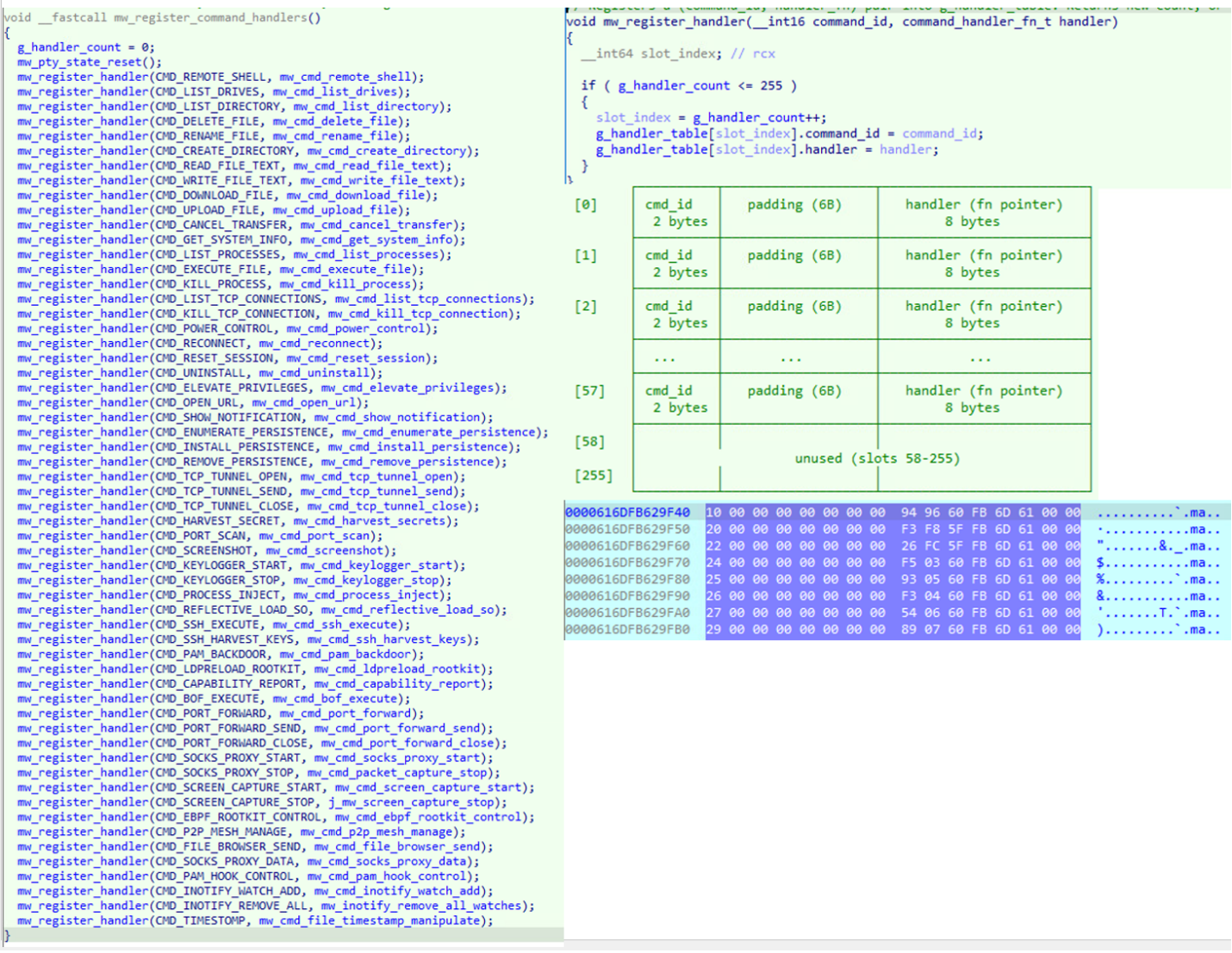Select the mw_cmd_power_control handler name
The image size is (1232, 953).
point(355,328)
